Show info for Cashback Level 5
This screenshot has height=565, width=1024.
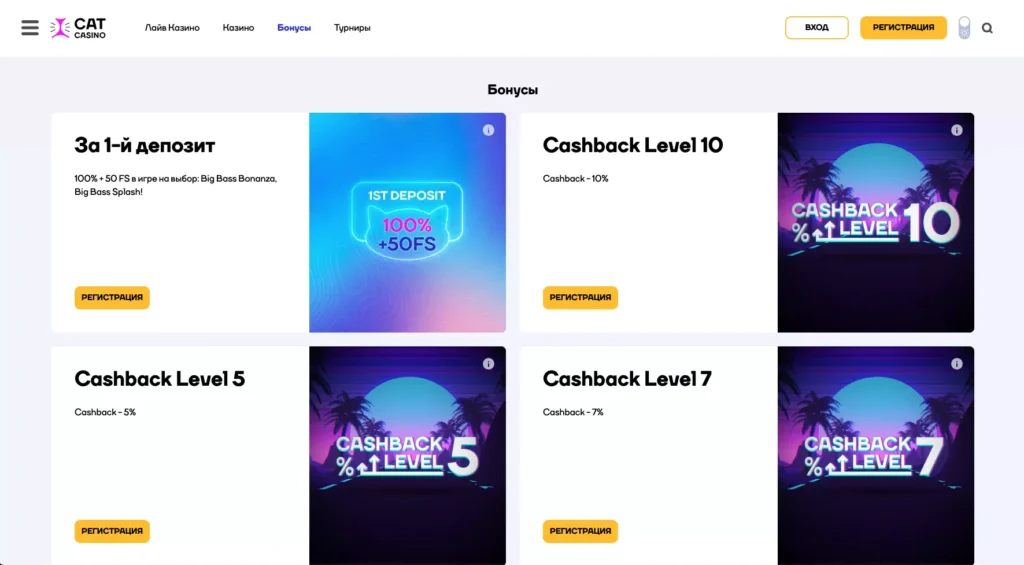[x=488, y=364]
